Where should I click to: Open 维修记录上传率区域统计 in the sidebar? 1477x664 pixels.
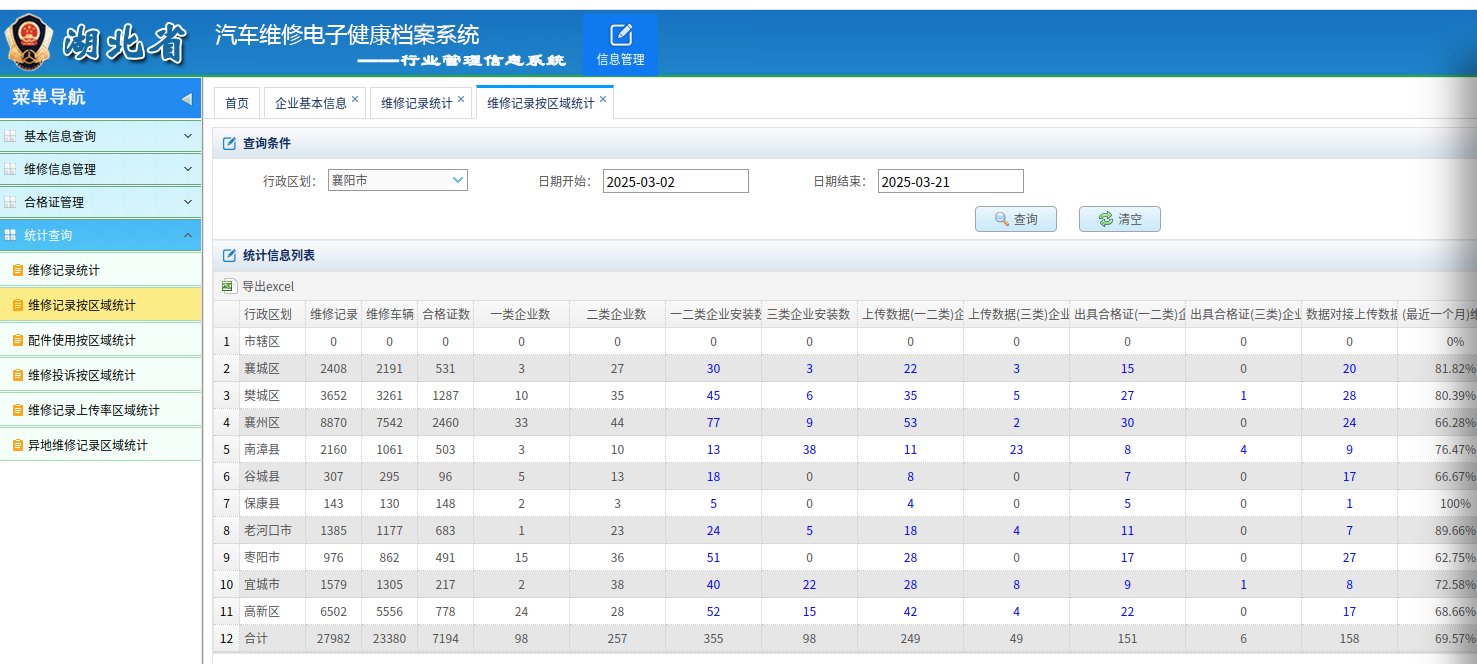pyautogui.click(x=101, y=410)
